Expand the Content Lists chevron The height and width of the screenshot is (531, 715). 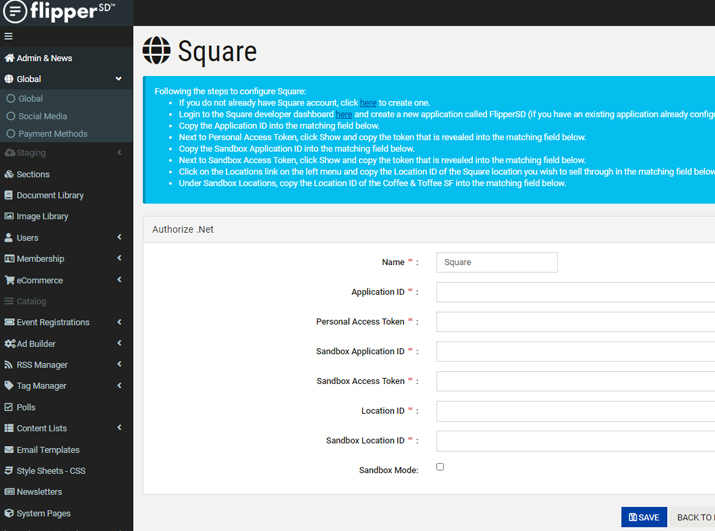[x=119, y=428]
